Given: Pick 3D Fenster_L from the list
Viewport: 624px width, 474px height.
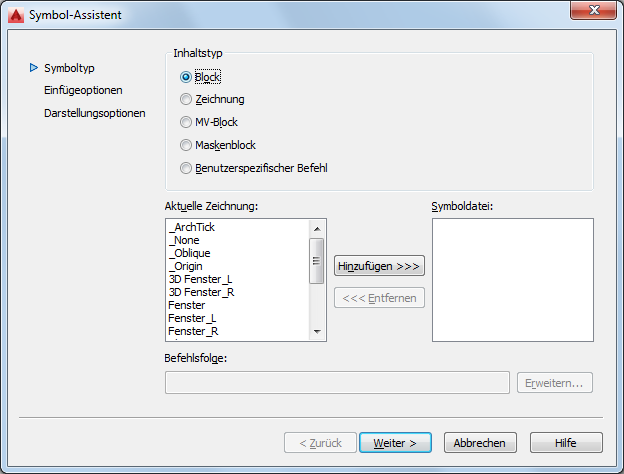Looking at the screenshot, I should coord(200,279).
